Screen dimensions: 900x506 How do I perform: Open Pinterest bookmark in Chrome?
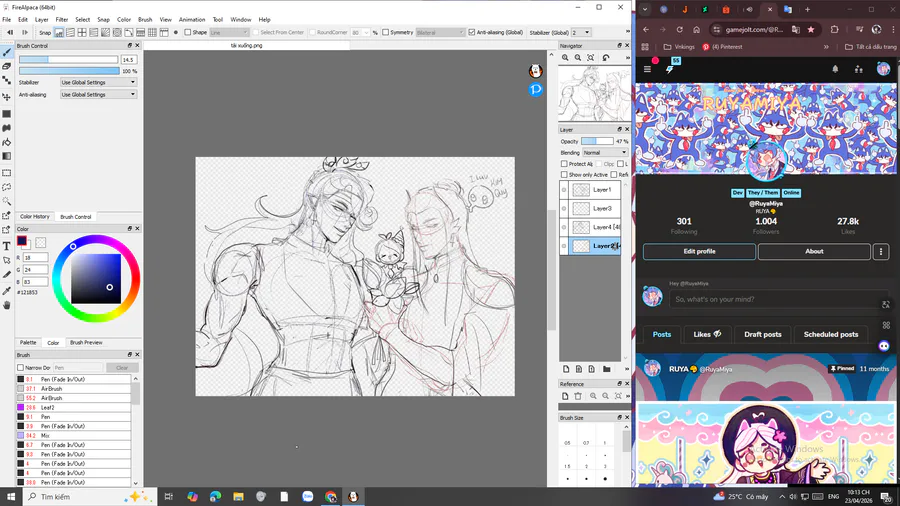coord(722,47)
